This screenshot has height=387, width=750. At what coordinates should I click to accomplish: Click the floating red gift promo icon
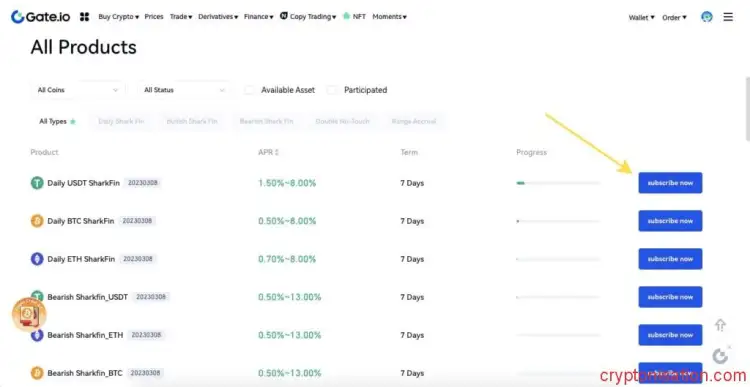click(x=29, y=314)
